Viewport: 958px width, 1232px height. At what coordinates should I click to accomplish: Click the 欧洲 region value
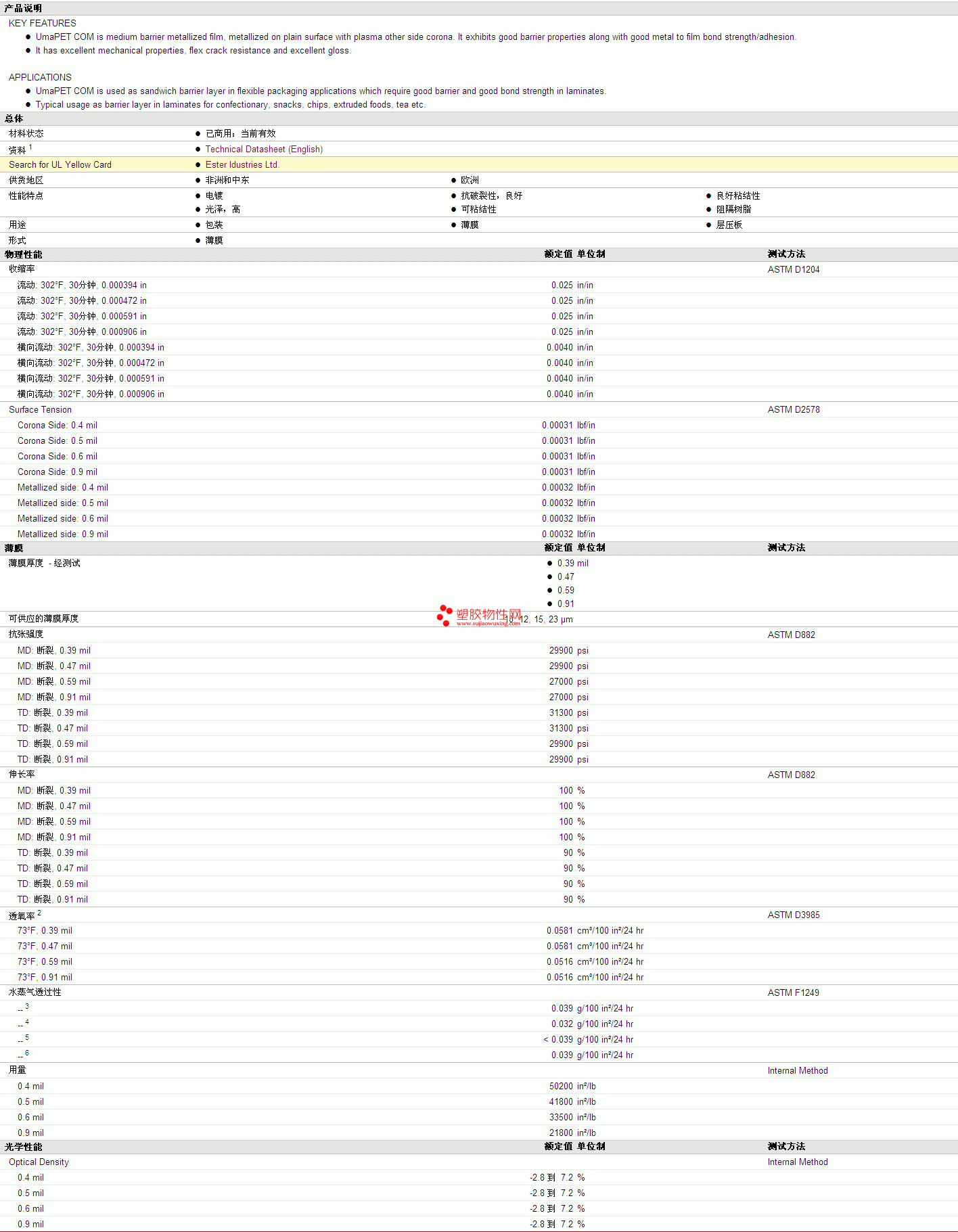[470, 180]
